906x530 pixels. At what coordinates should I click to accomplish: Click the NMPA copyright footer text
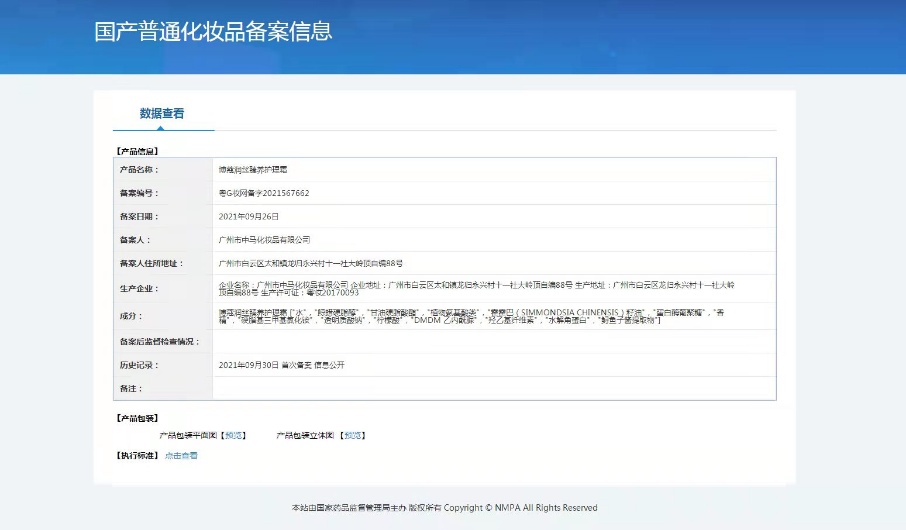(x=444, y=507)
